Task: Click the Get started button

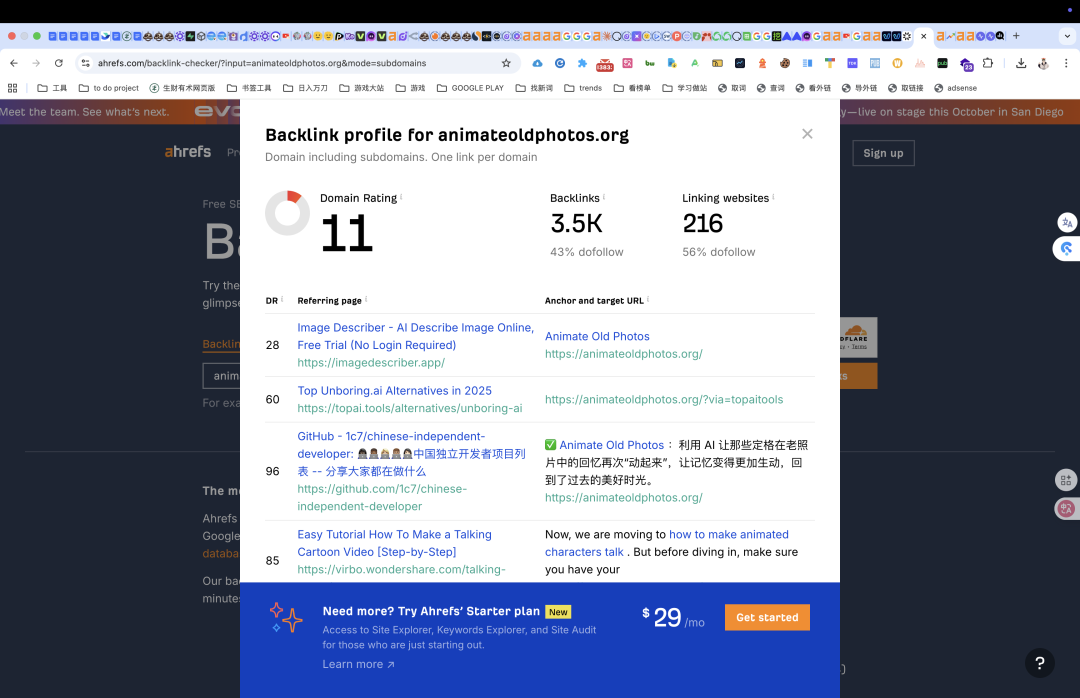Action: [767, 617]
